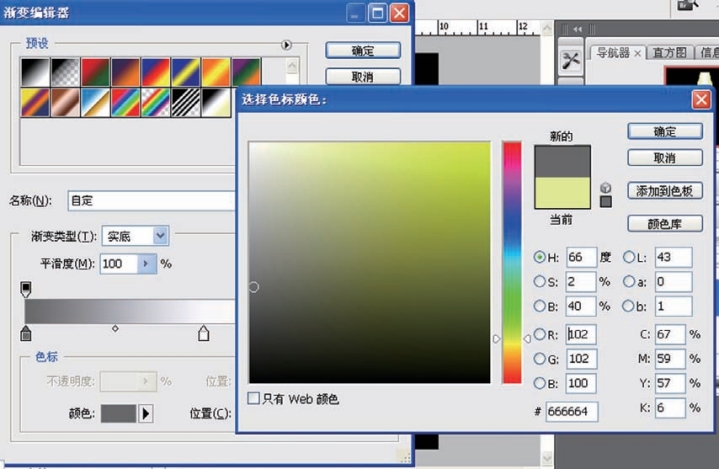Click the nearest web-safe color square
The width and height of the screenshot is (719, 469).
[606, 202]
